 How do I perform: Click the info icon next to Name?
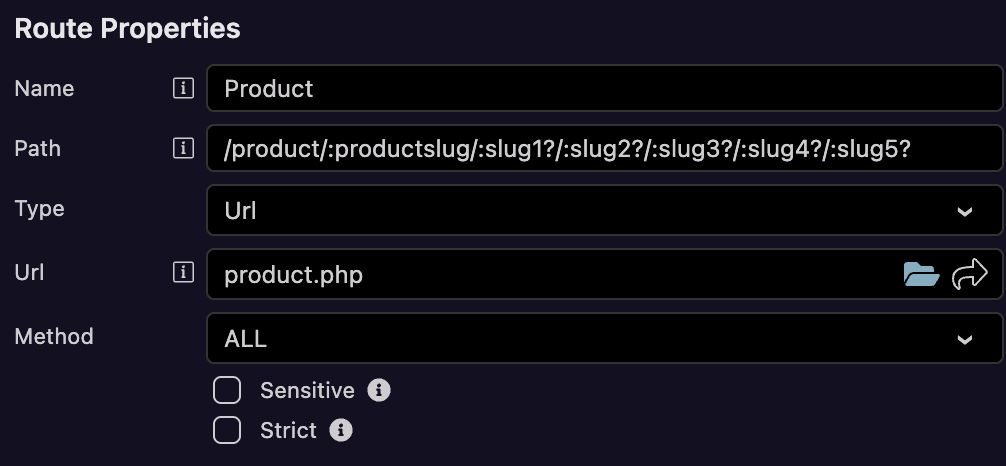(182, 89)
